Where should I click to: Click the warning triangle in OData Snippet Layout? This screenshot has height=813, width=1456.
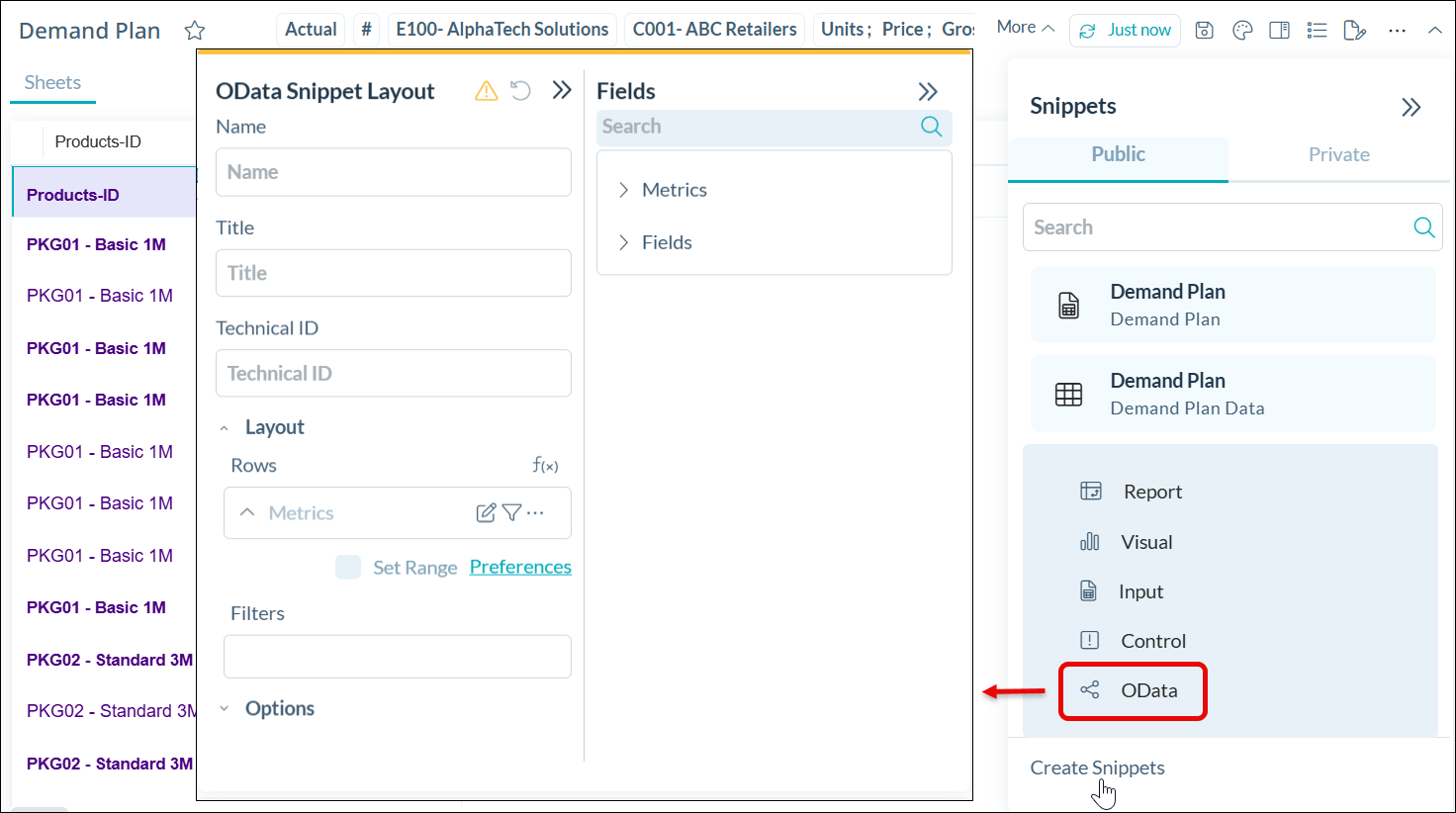click(x=486, y=91)
